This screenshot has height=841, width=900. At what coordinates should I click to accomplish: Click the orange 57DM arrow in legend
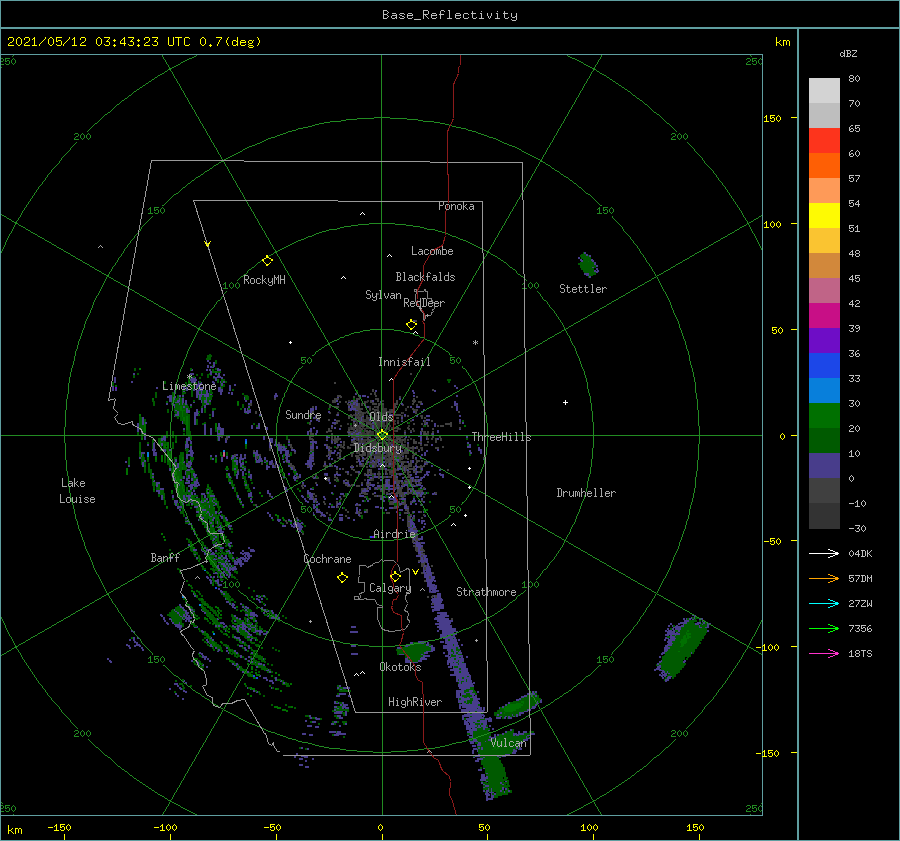(x=824, y=579)
